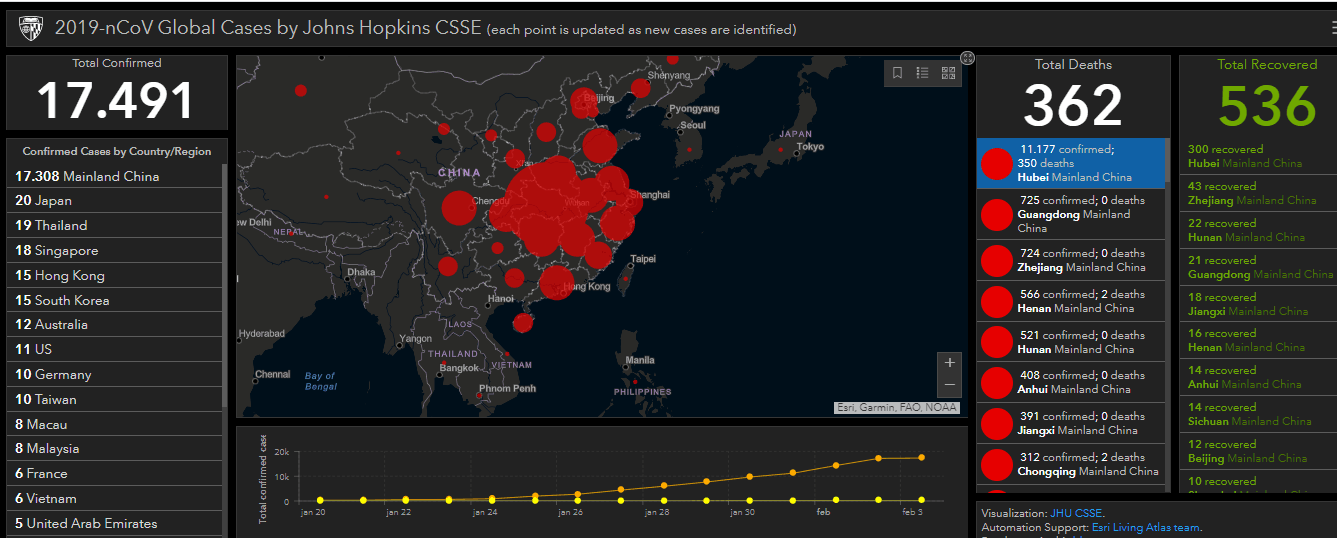Open the hamburger menu in header
This screenshot has width=1337, height=542.
pyautogui.click(x=1331, y=29)
